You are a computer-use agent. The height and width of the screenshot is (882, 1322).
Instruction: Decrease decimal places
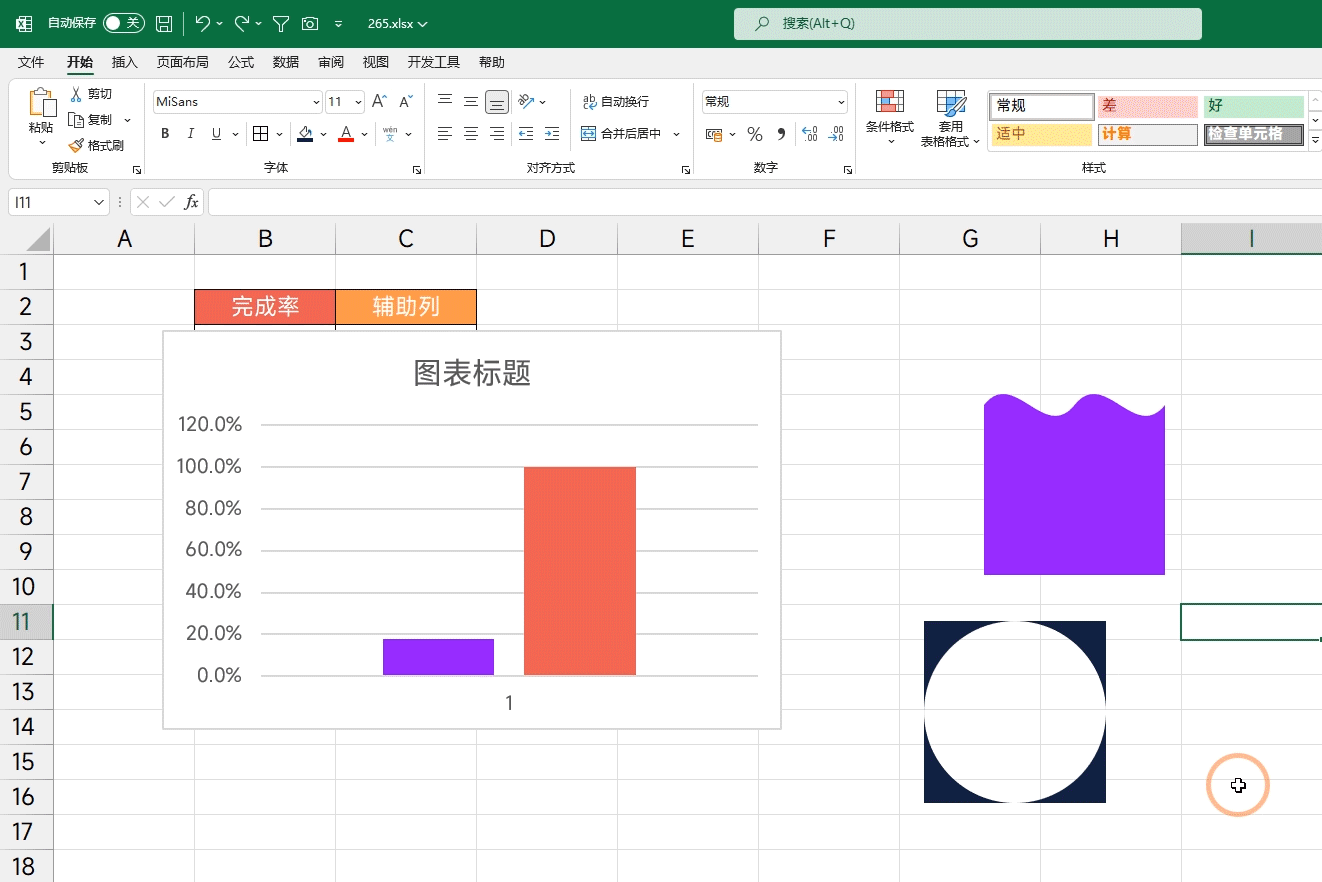click(836, 134)
